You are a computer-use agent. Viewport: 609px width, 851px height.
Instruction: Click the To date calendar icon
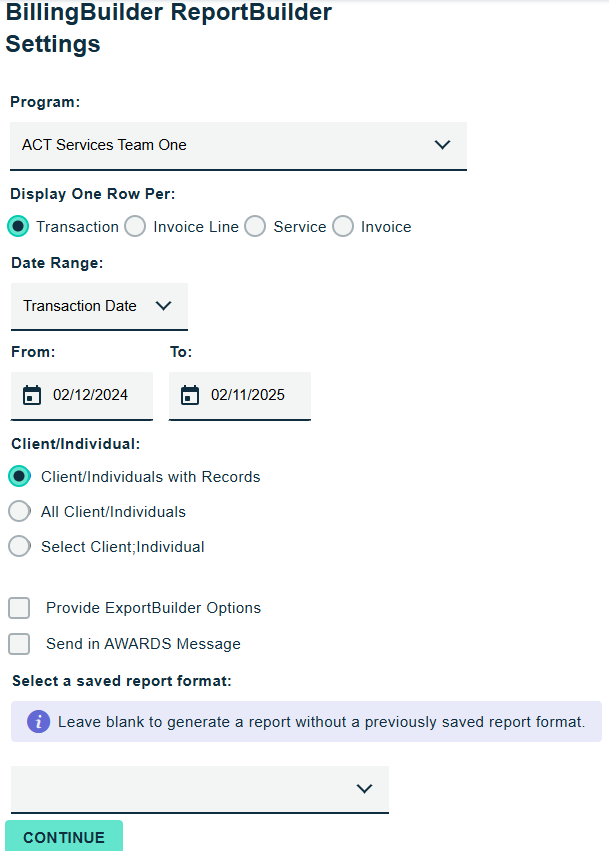pyautogui.click(x=190, y=395)
